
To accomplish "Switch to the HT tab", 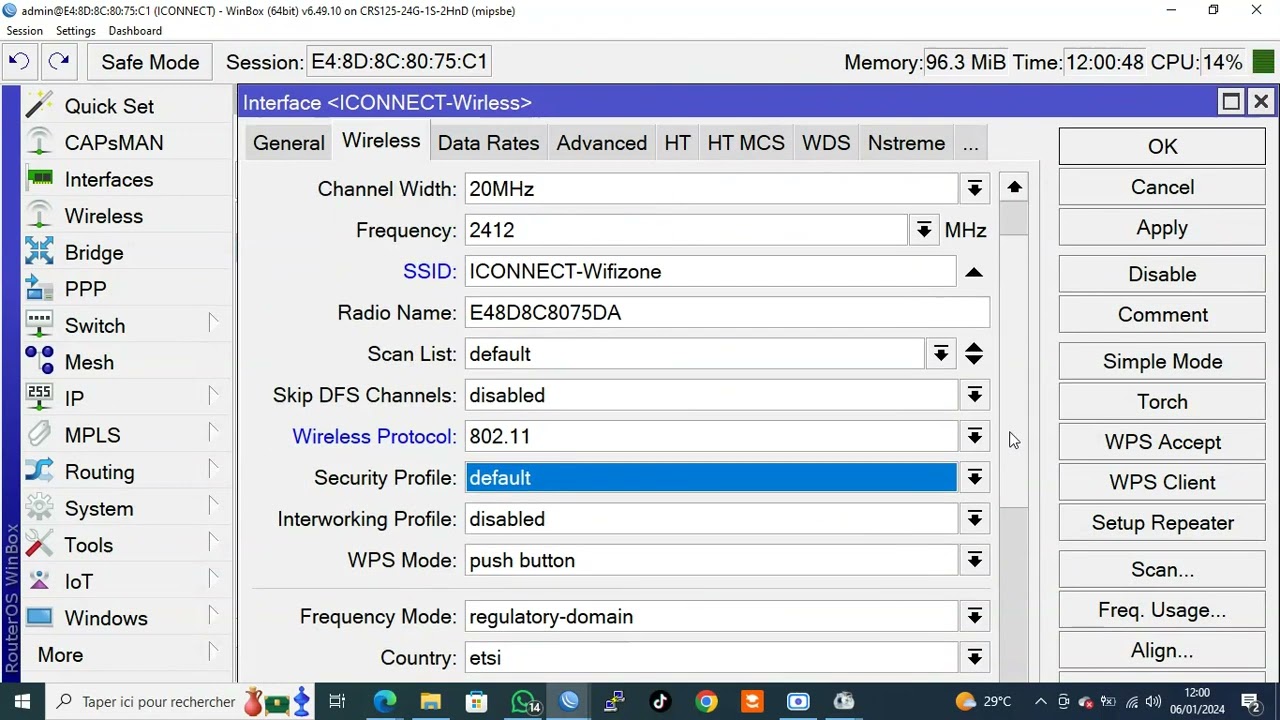I will tap(677, 143).
